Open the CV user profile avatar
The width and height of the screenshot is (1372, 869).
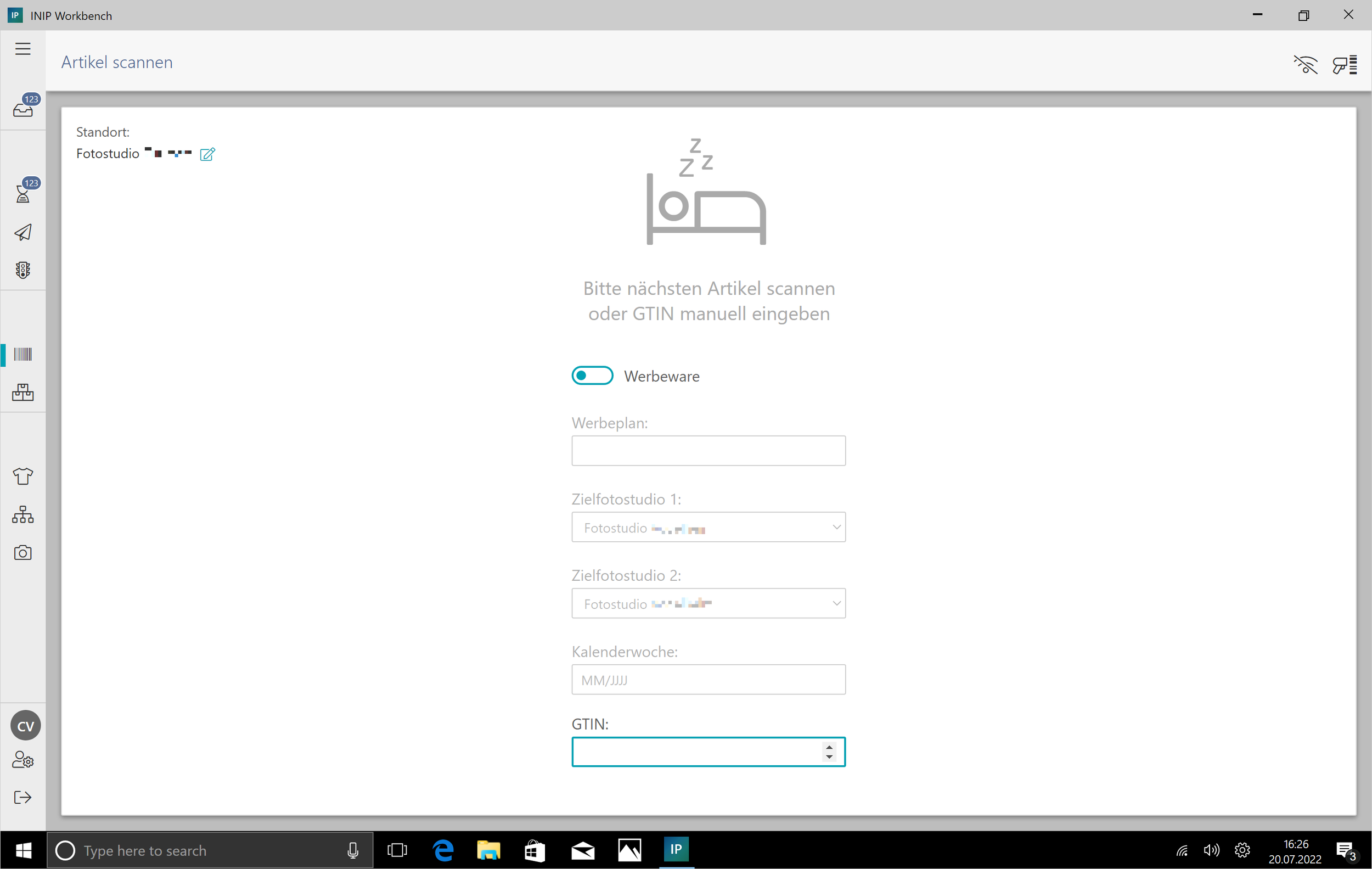pos(26,726)
